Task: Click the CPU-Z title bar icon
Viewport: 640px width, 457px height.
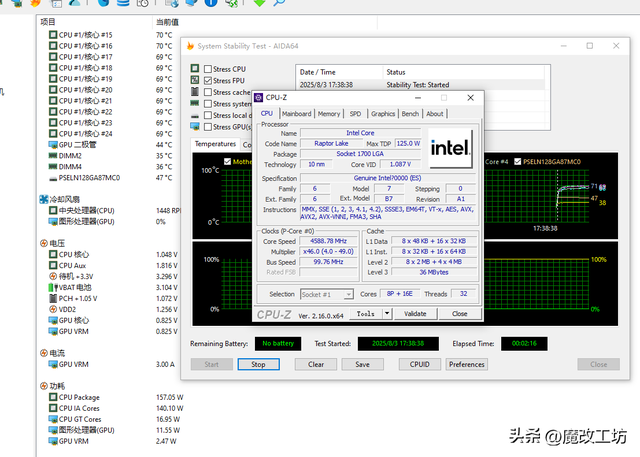Action: tap(258, 98)
